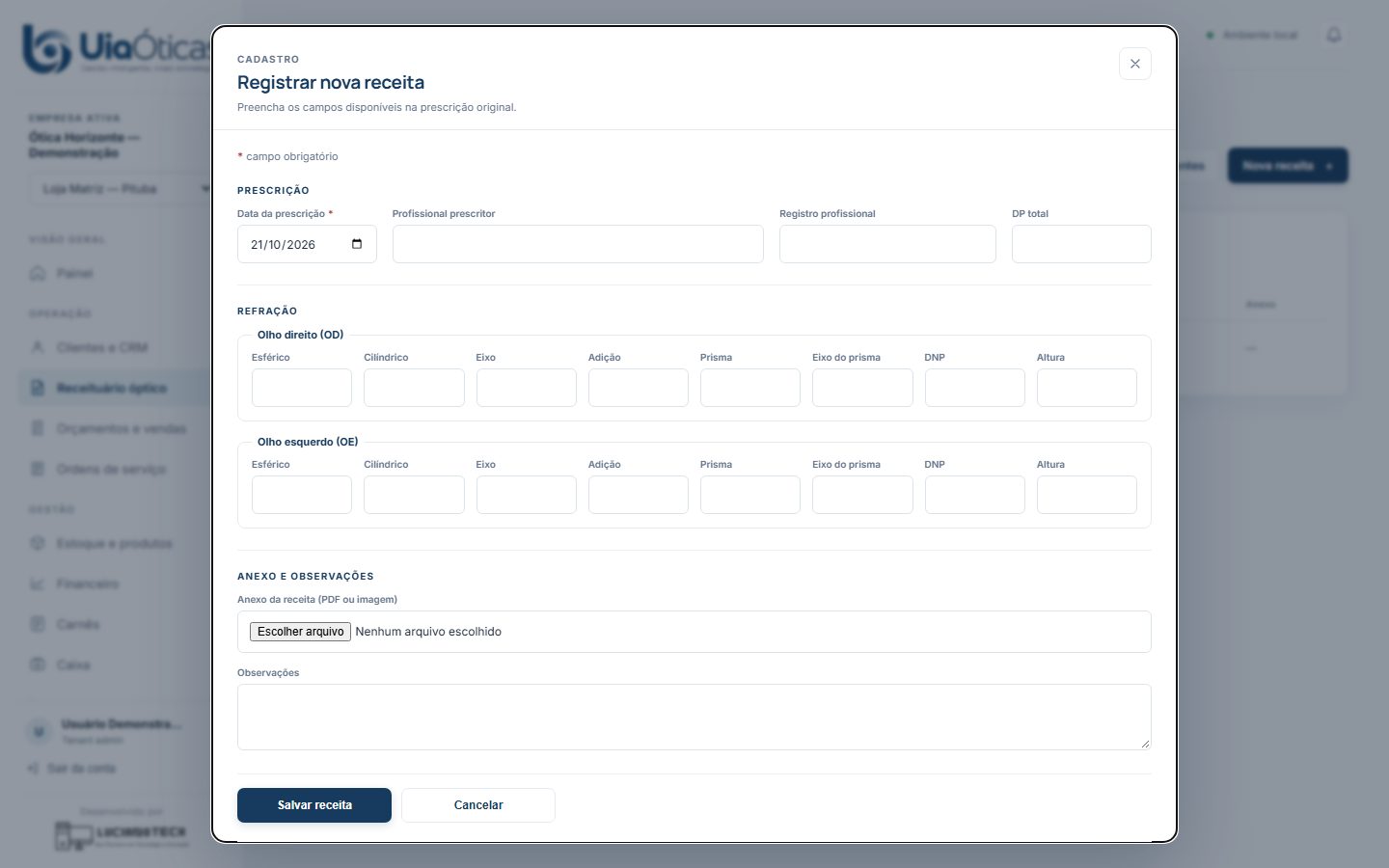Click the Esférico field for Olho direito
The height and width of the screenshot is (868, 1389).
(x=302, y=388)
